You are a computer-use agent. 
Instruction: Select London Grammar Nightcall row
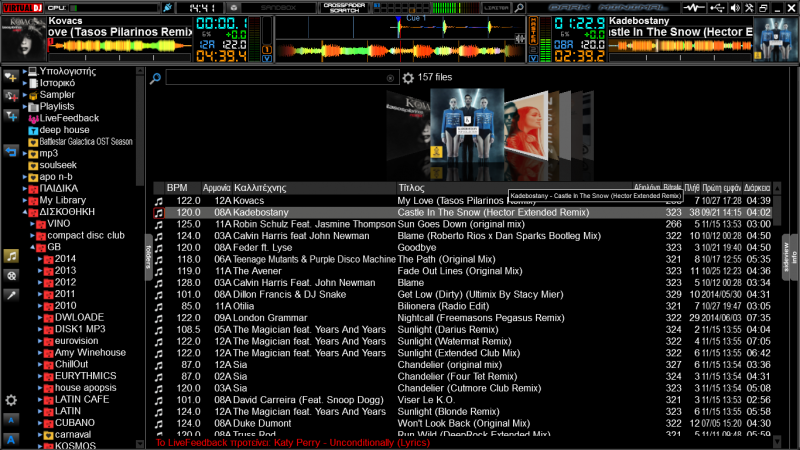click(x=462, y=318)
